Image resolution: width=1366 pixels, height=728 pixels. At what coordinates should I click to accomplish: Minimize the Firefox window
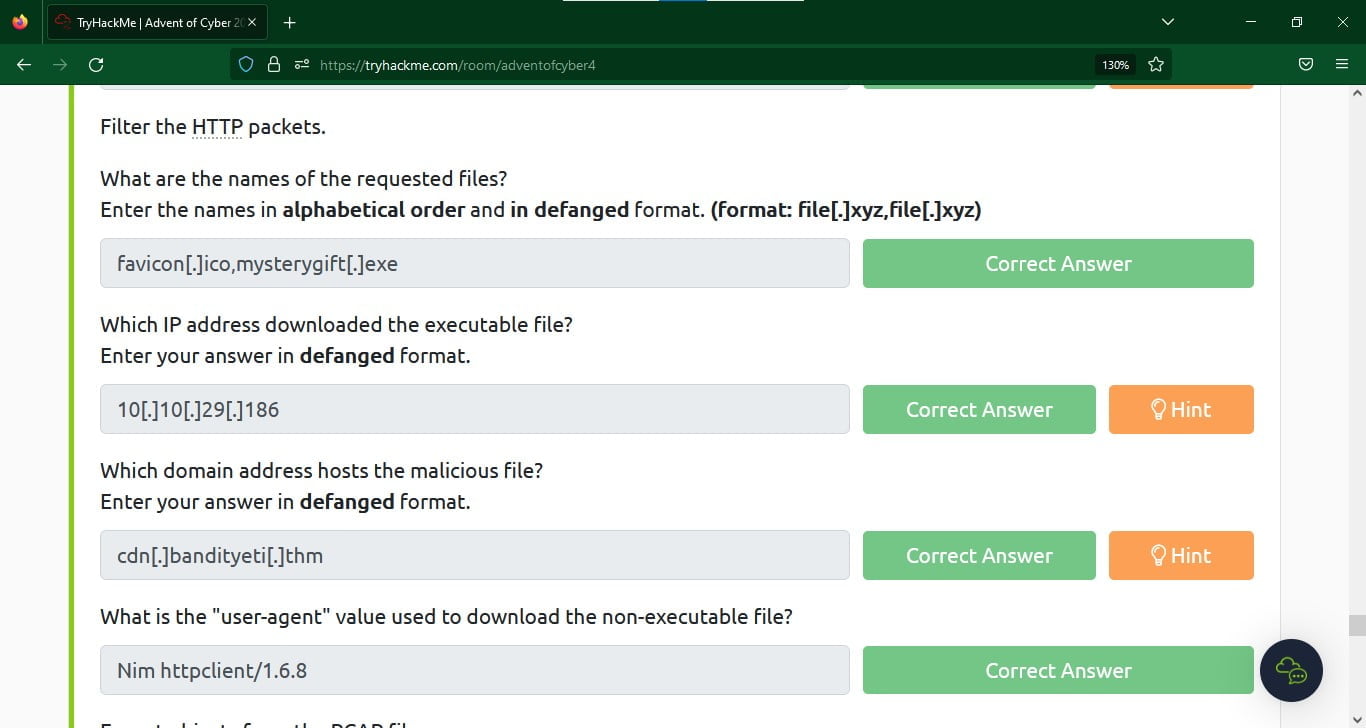(1250, 22)
